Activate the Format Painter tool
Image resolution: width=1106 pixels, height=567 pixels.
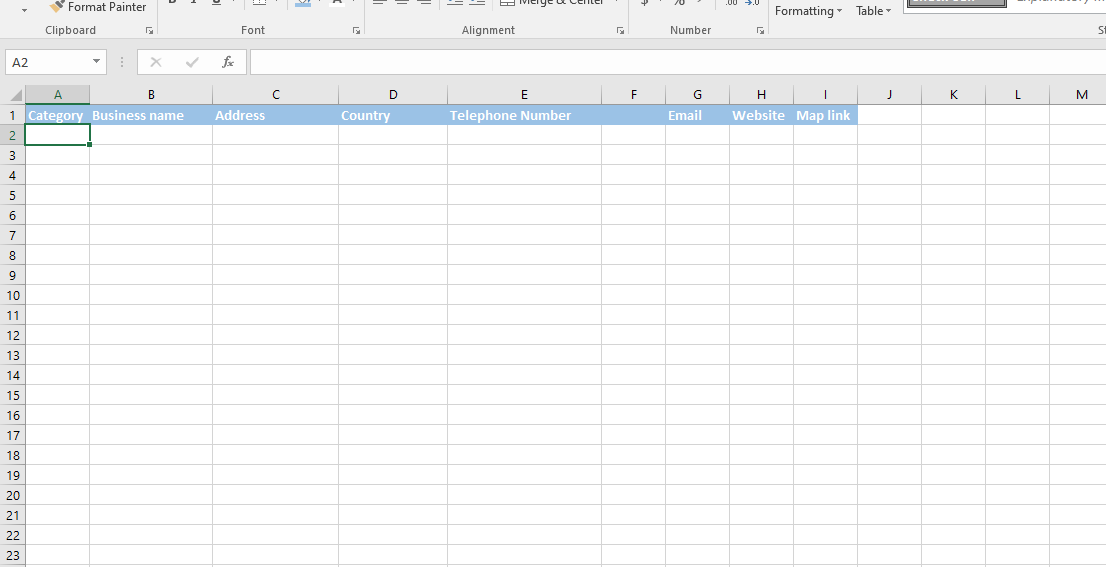coord(98,7)
